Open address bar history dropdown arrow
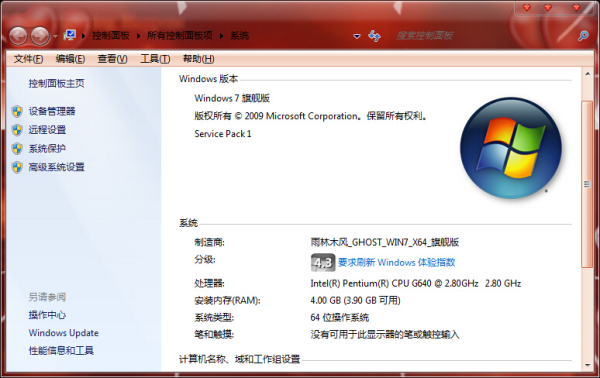This screenshot has width=600, height=378. coord(357,36)
